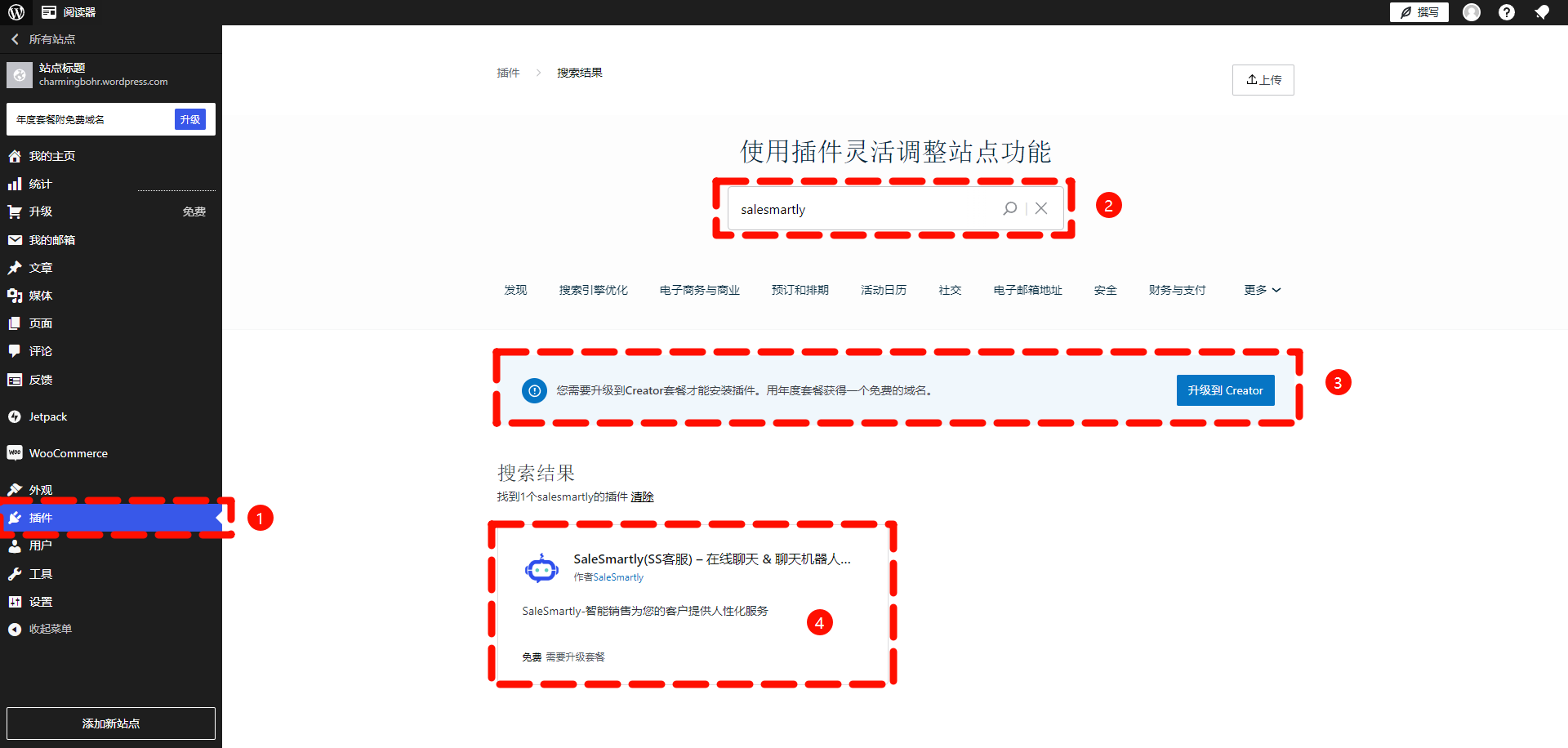Open the help question mark icon
1568x748 pixels.
coord(1507,12)
